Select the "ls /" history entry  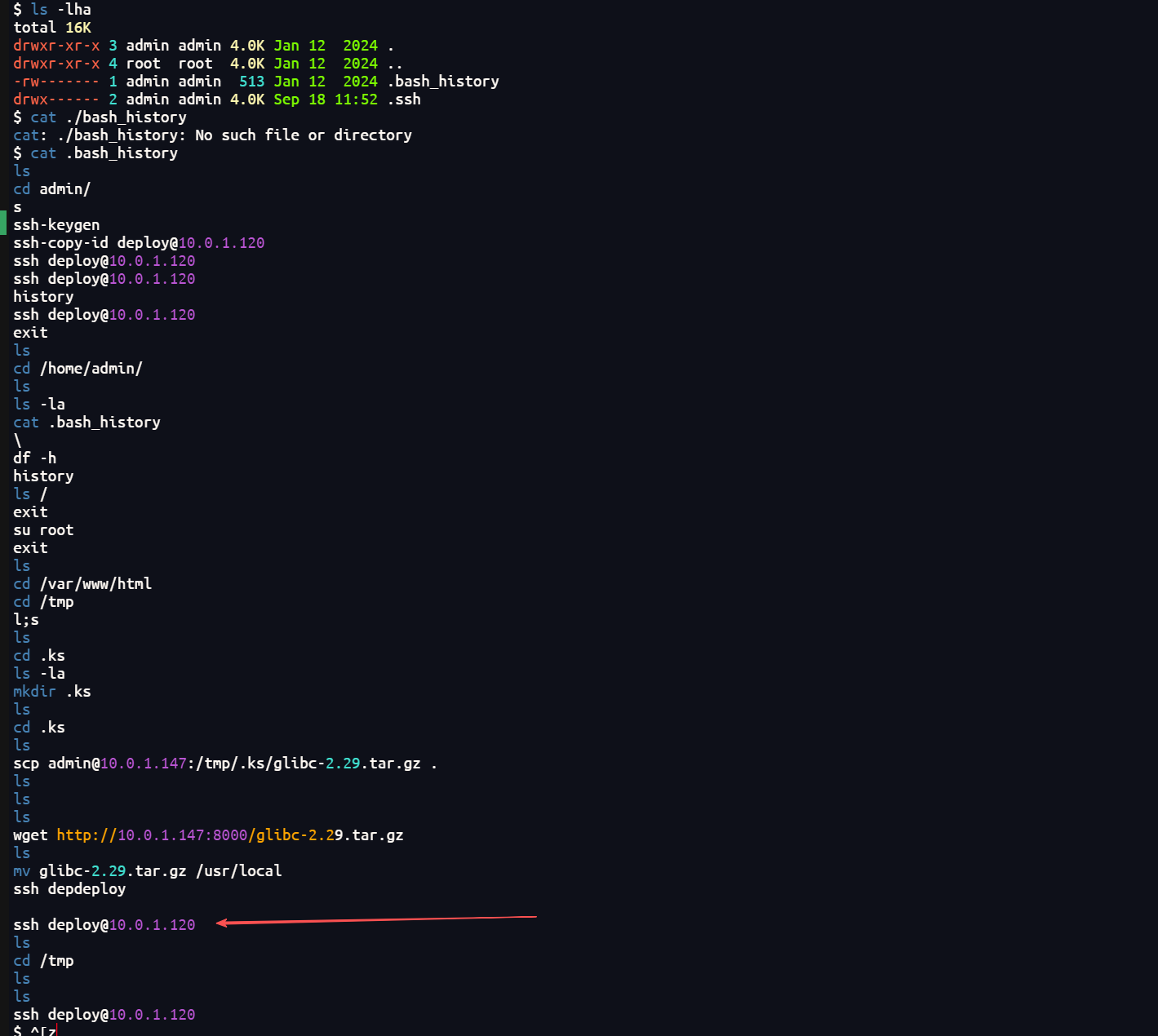pos(30,494)
